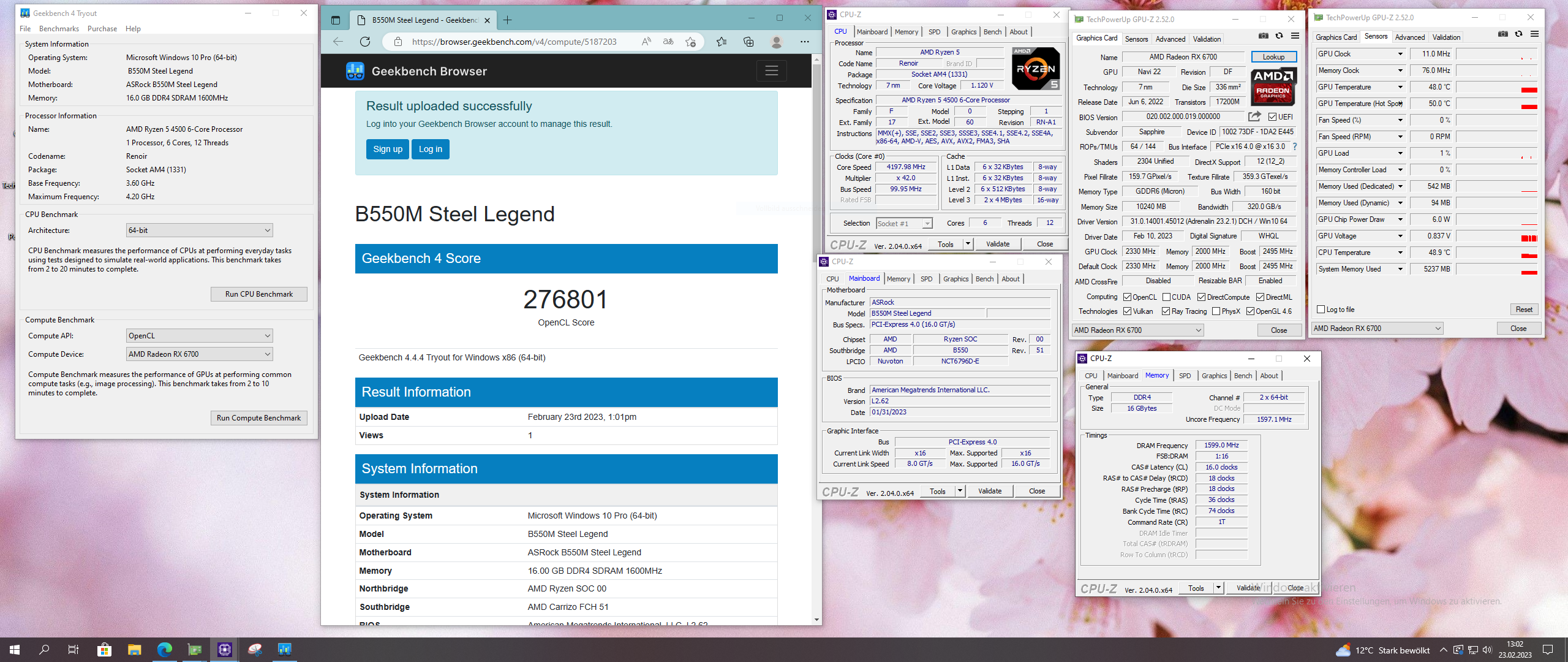Reload the Geekbench browser page
Screen dimensions: 1568x662
click(x=365, y=42)
